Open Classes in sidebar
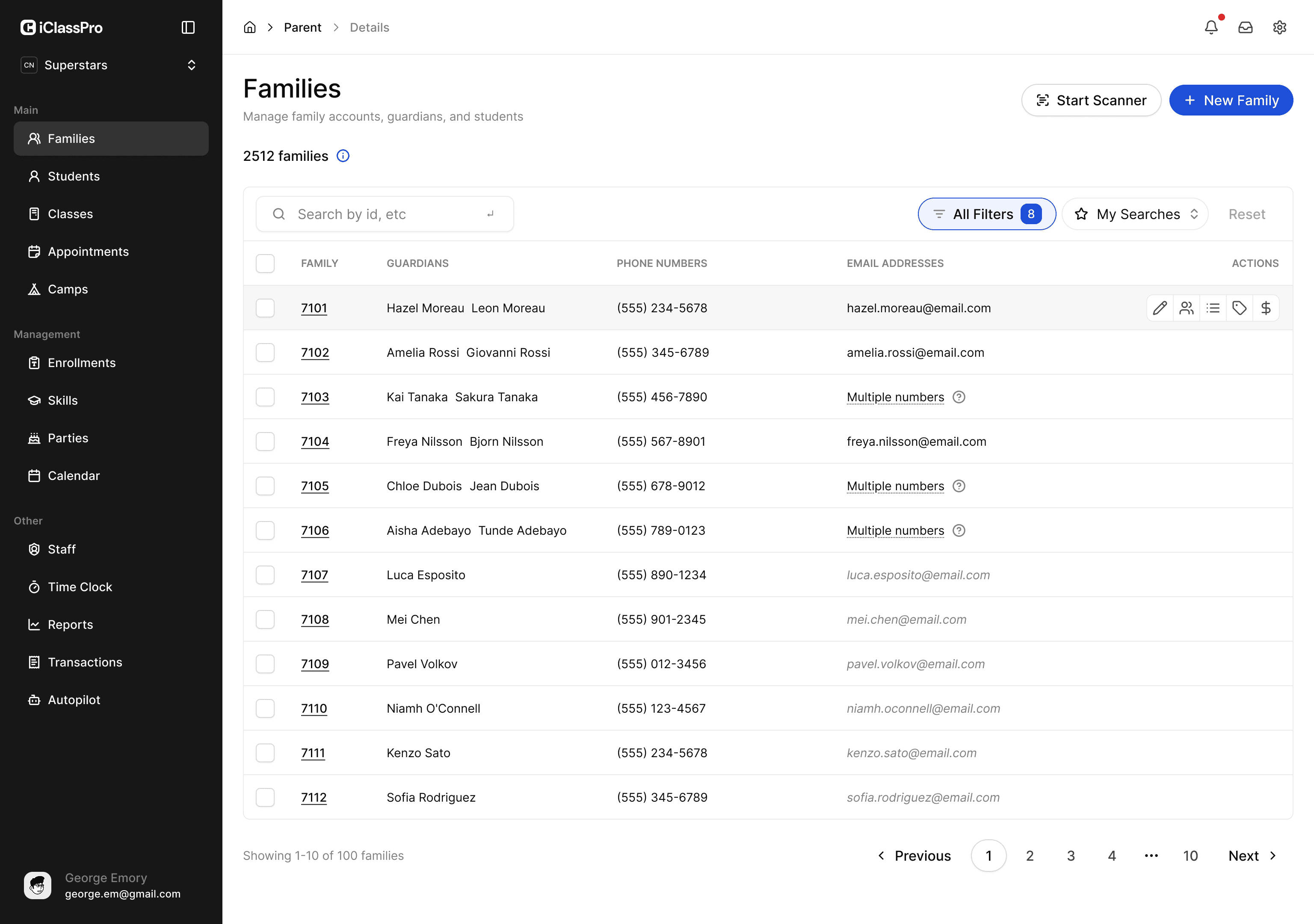Screen dimensions: 1314x924 click(111, 214)
